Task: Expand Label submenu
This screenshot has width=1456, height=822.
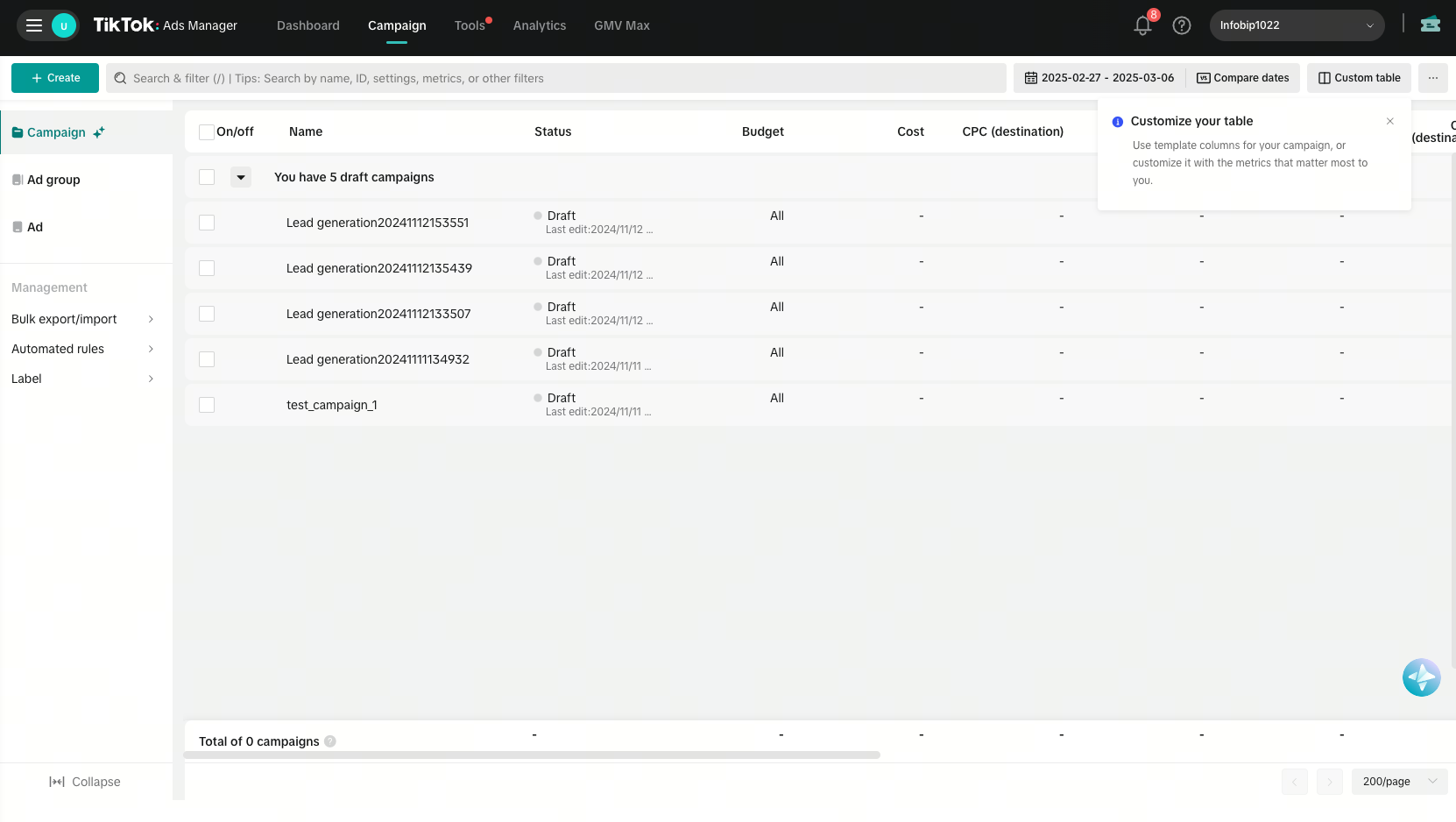Action: [83, 379]
